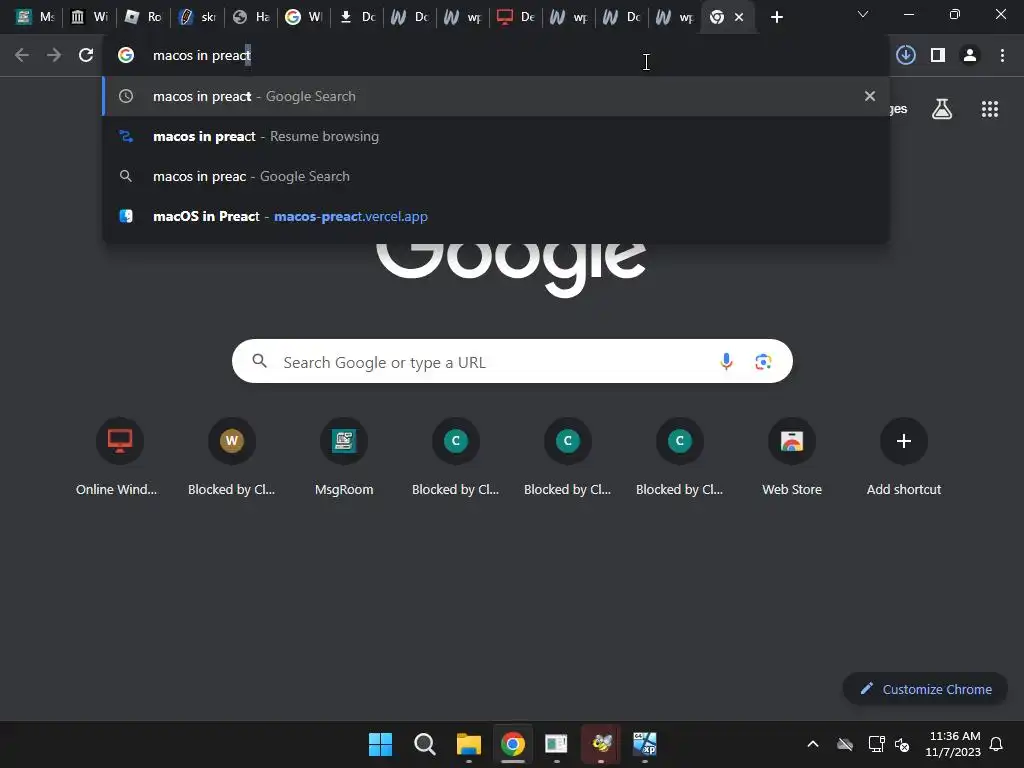1024x768 pixels.
Task: Start voice search with the microphone
Action: pos(726,361)
